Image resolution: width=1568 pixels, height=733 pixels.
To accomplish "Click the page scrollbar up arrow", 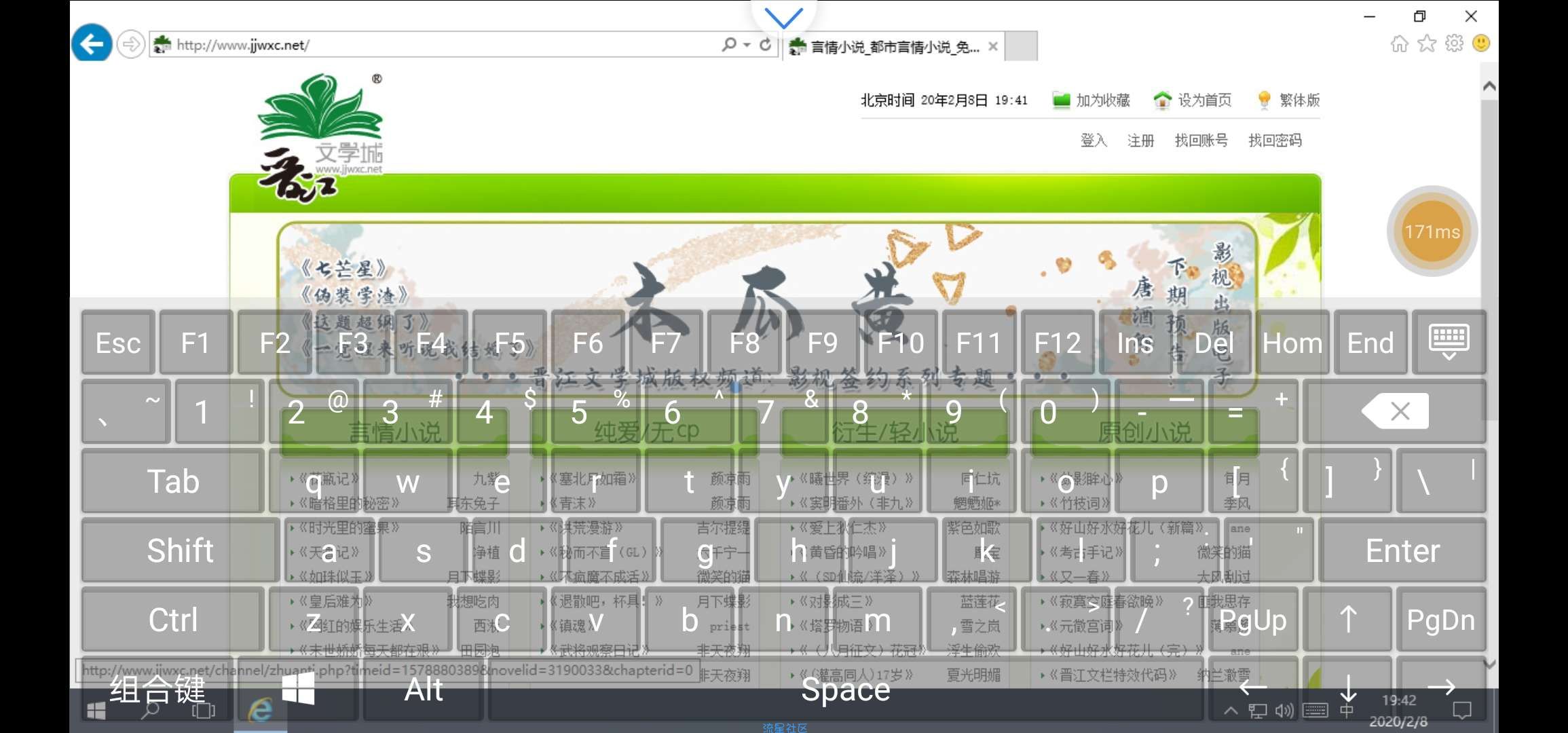I will click(1489, 86).
